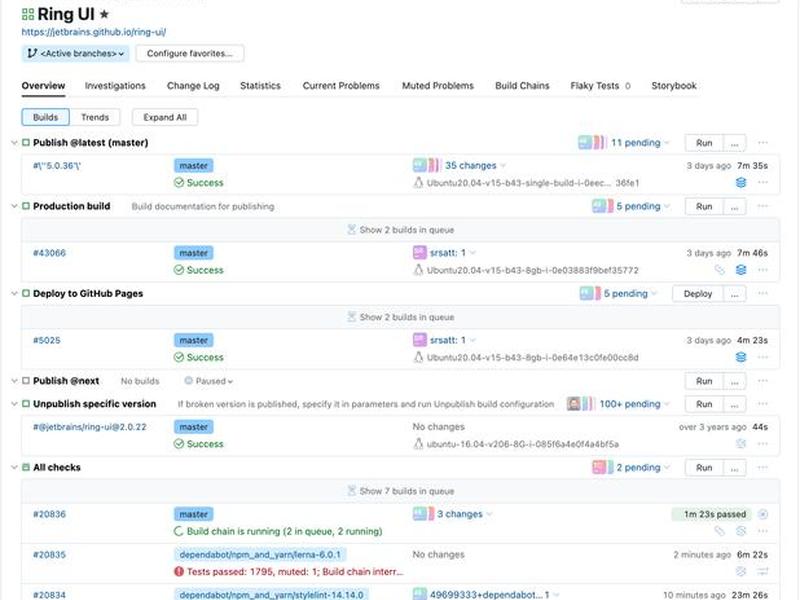Expand the 3 changes dropdown on #20836

tap(464, 514)
